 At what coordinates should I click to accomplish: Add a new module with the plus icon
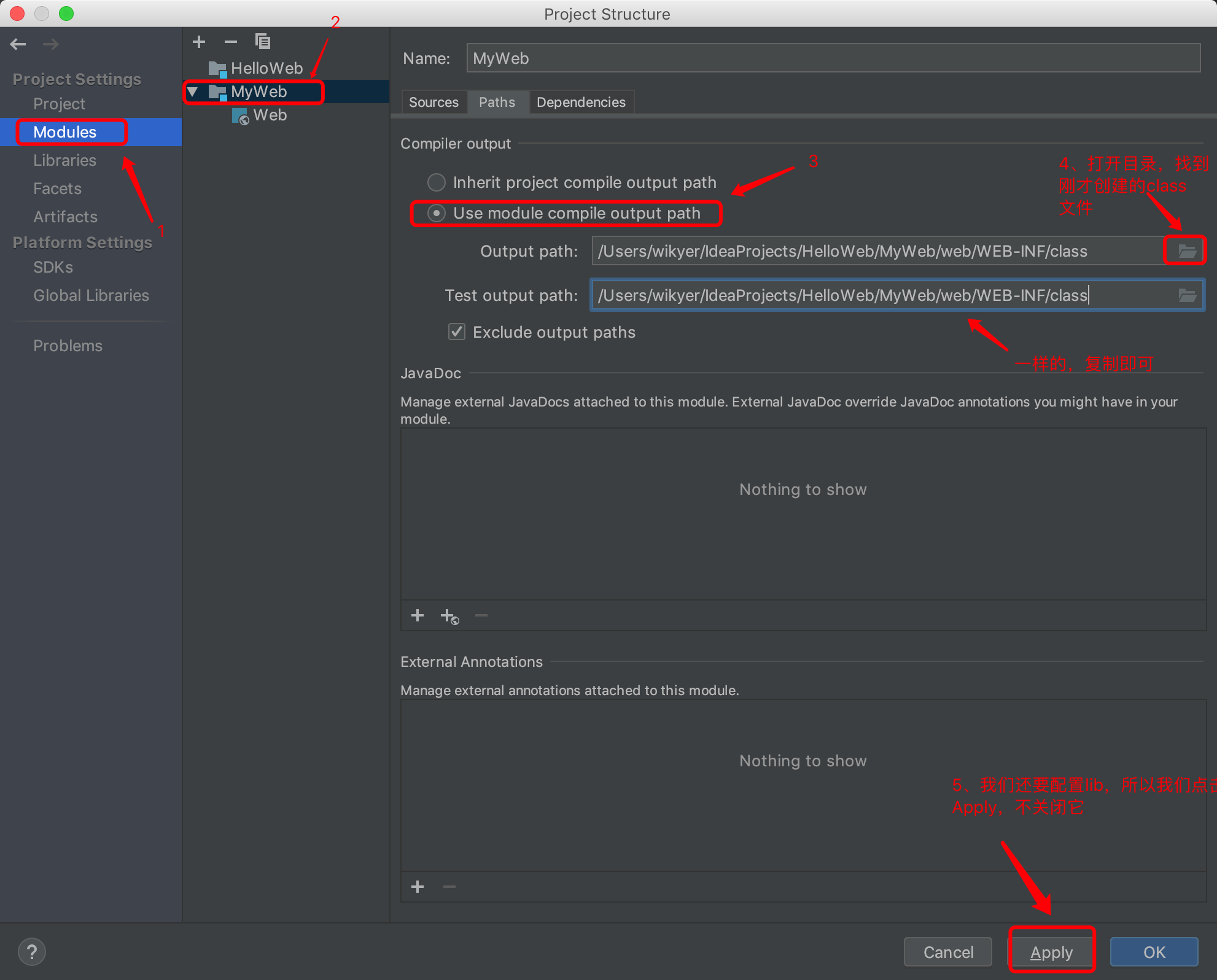click(198, 41)
